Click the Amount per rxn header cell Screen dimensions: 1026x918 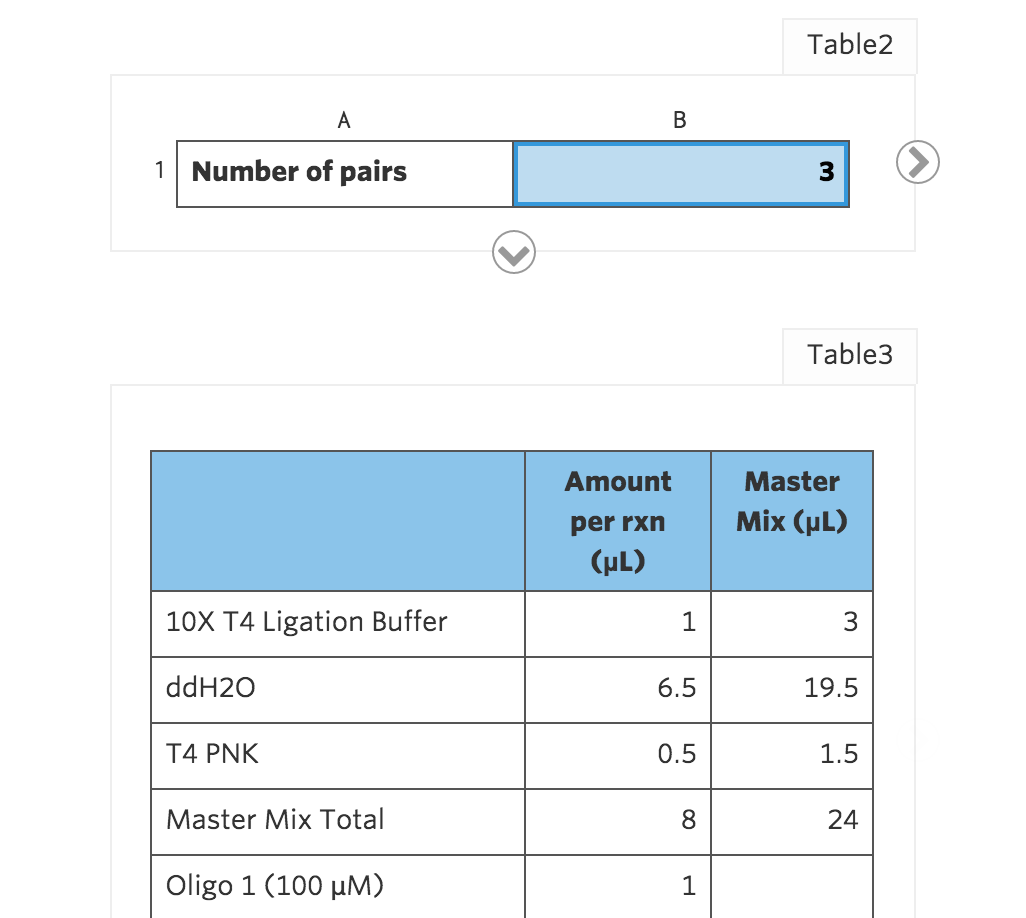tap(618, 521)
